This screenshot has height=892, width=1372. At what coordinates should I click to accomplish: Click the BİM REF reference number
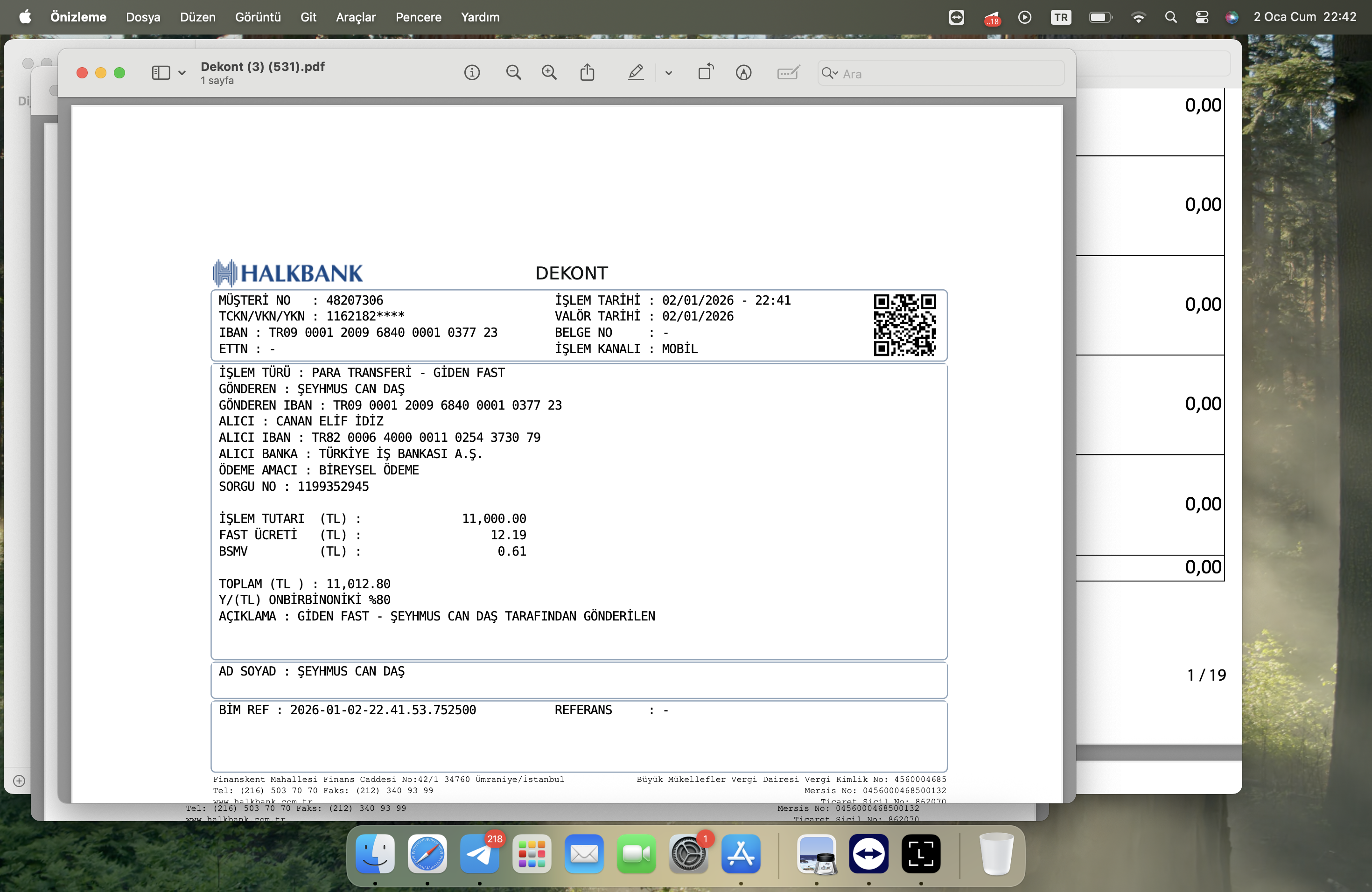click(383, 710)
